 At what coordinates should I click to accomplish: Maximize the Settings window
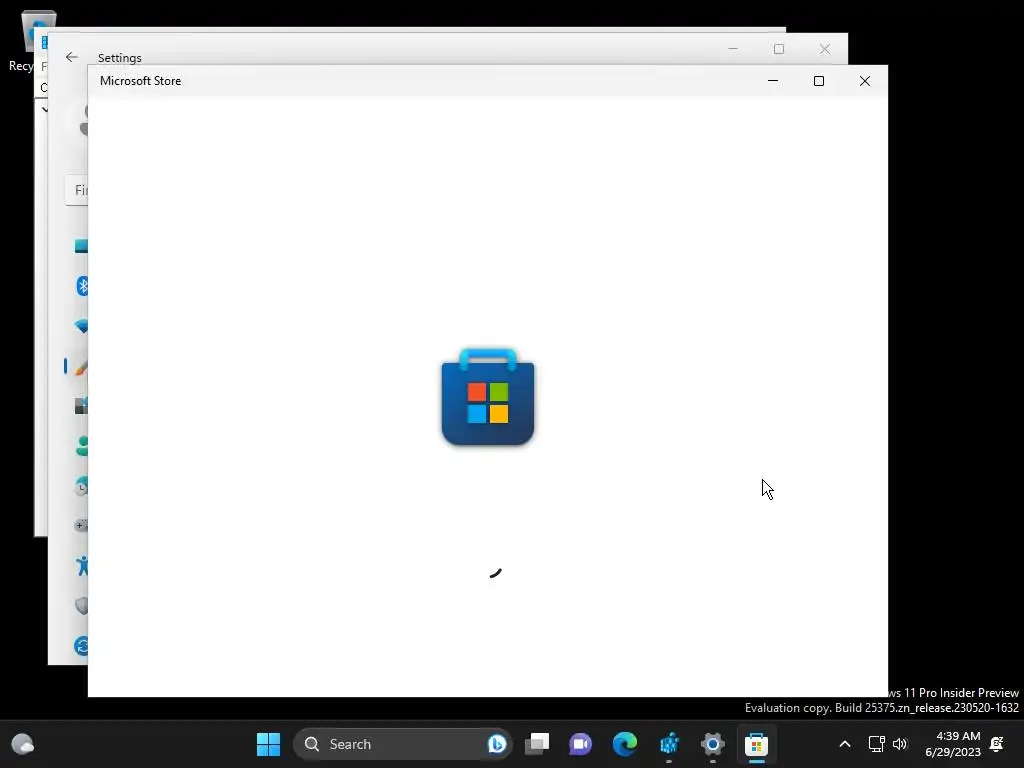778,49
